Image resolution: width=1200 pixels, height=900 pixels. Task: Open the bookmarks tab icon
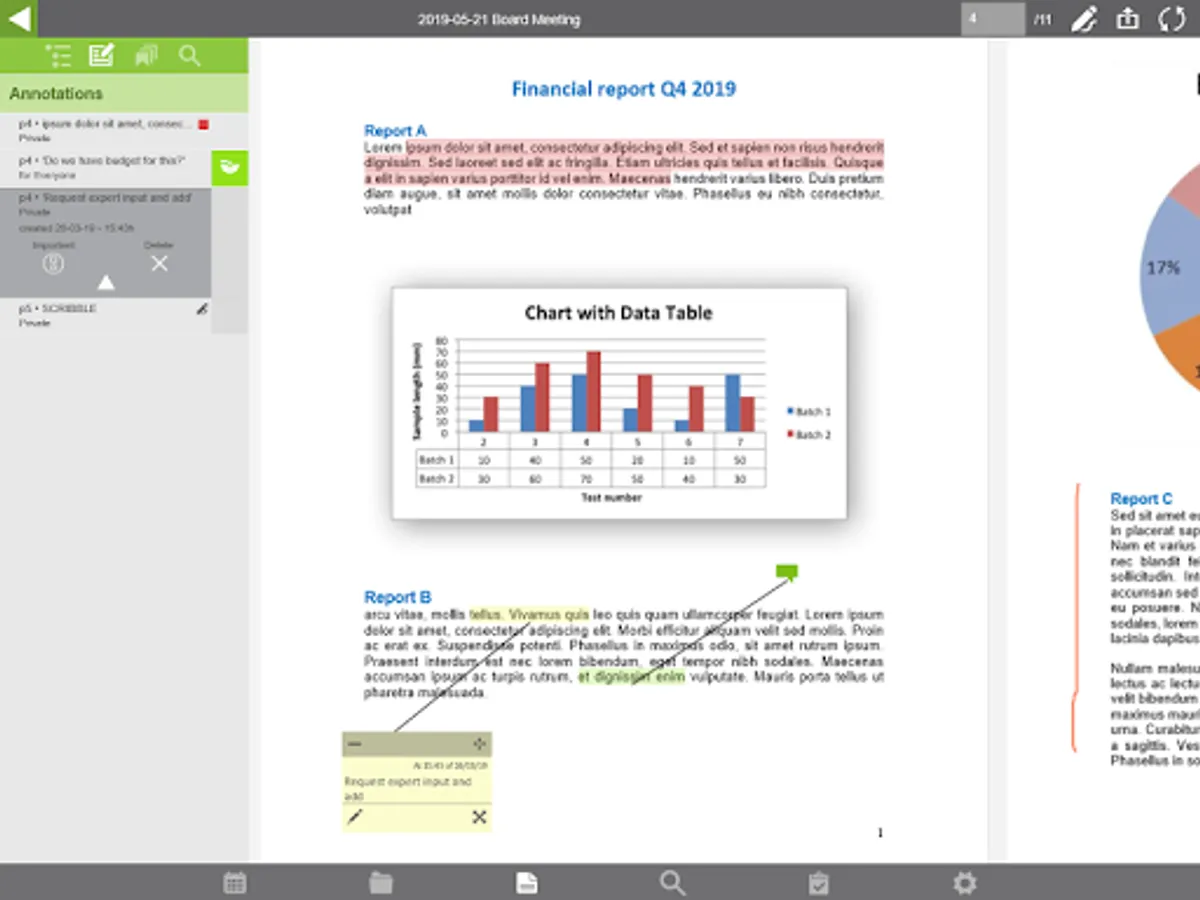coord(146,56)
